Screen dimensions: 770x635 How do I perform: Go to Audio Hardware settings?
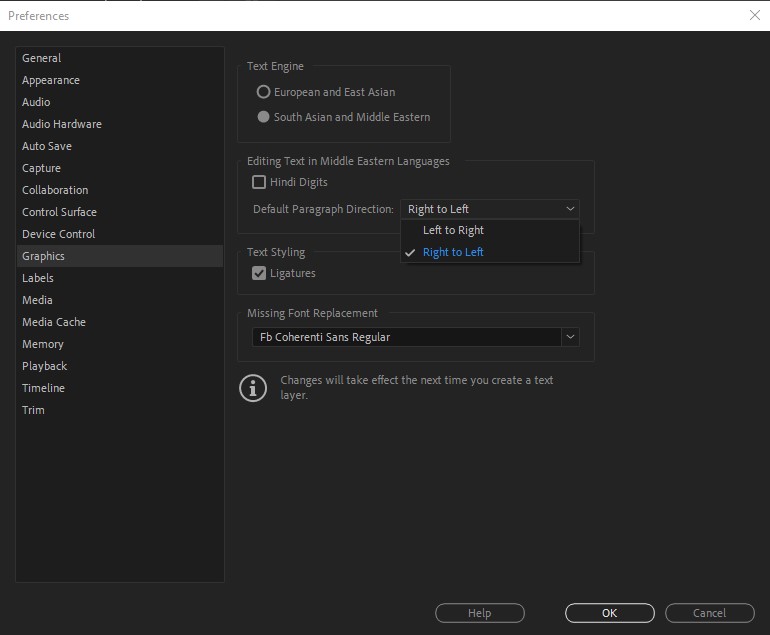click(62, 124)
